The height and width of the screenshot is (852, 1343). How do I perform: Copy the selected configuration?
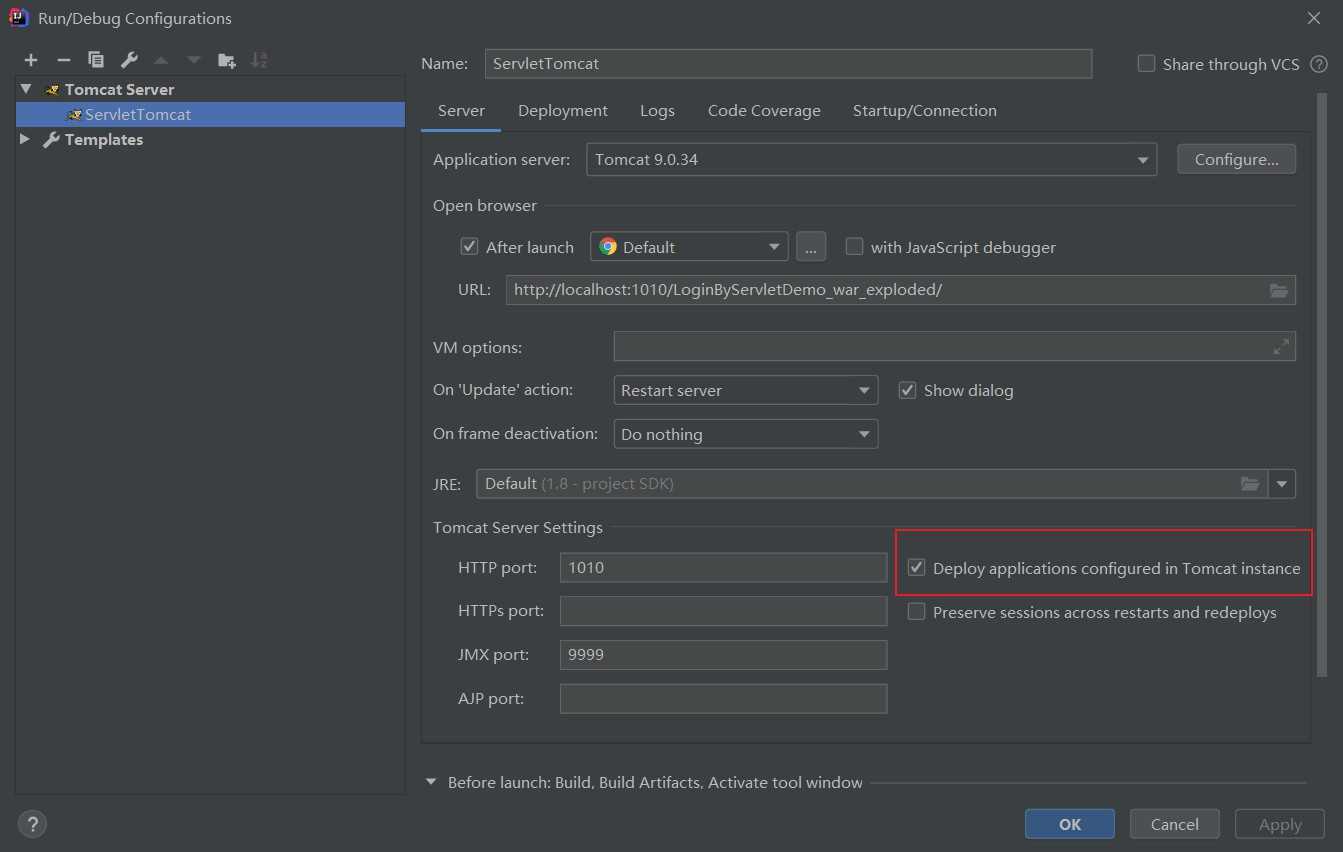coord(96,60)
